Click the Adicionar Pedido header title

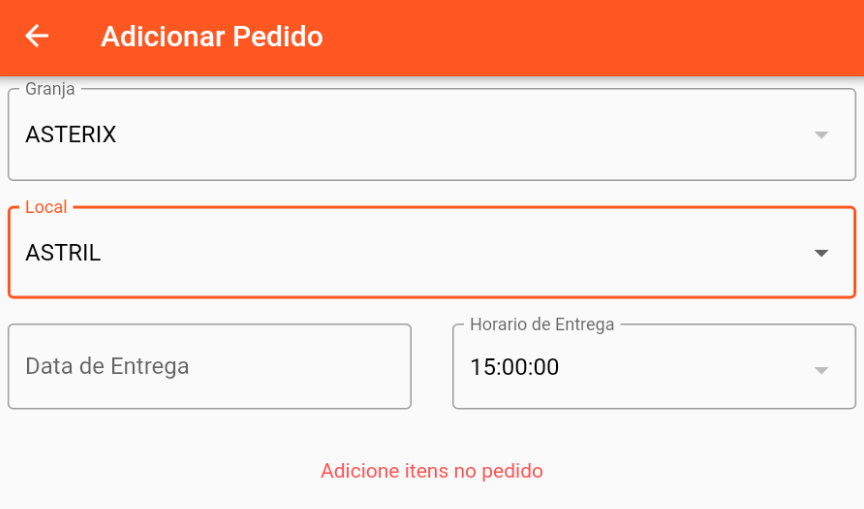point(211,37)
